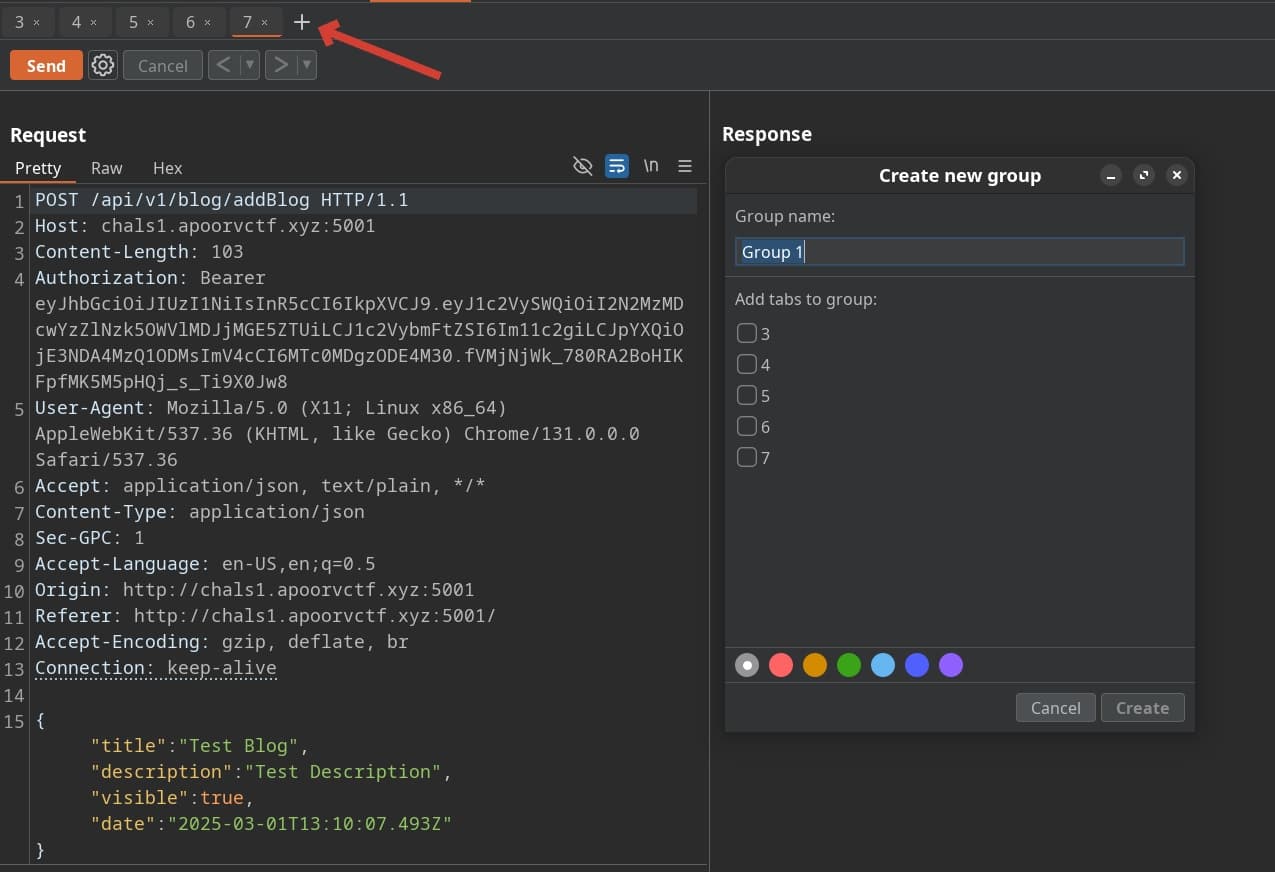Switch to the Hex request view
This screenshot has width=1275, height=872.
click(x=167, y=168)
